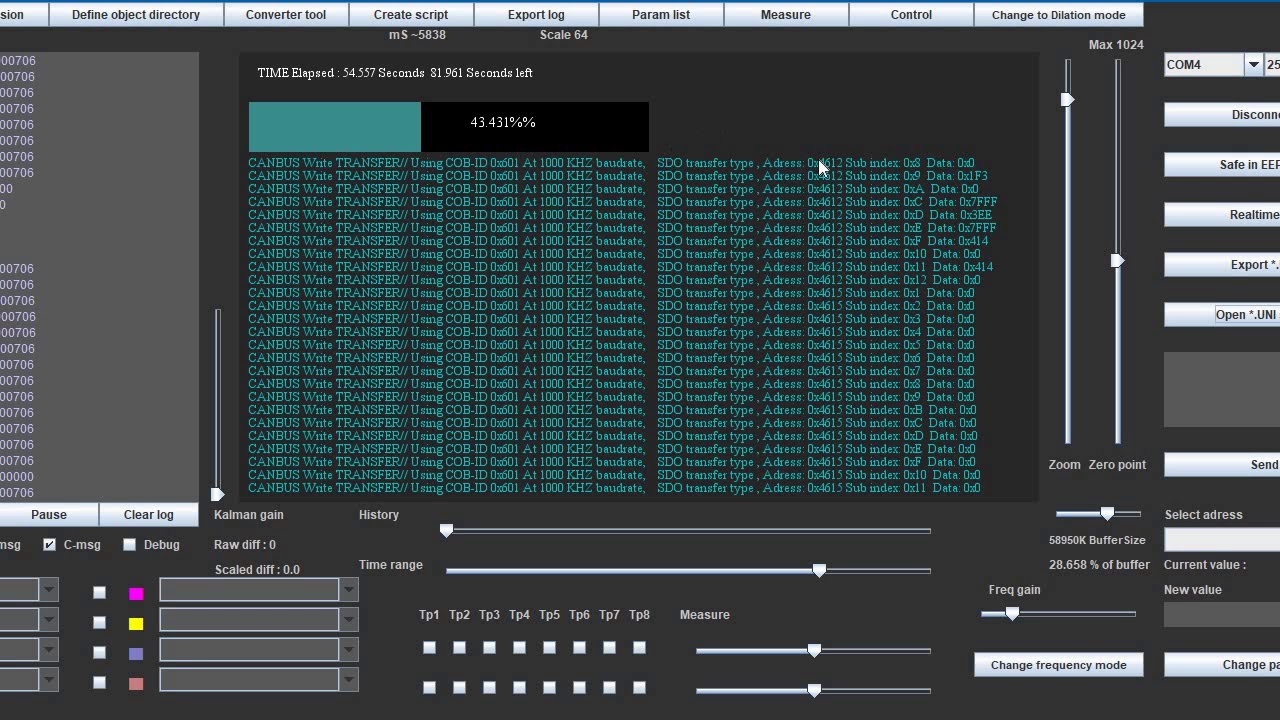
Task: Click the Clear log button
Action: 149,514
